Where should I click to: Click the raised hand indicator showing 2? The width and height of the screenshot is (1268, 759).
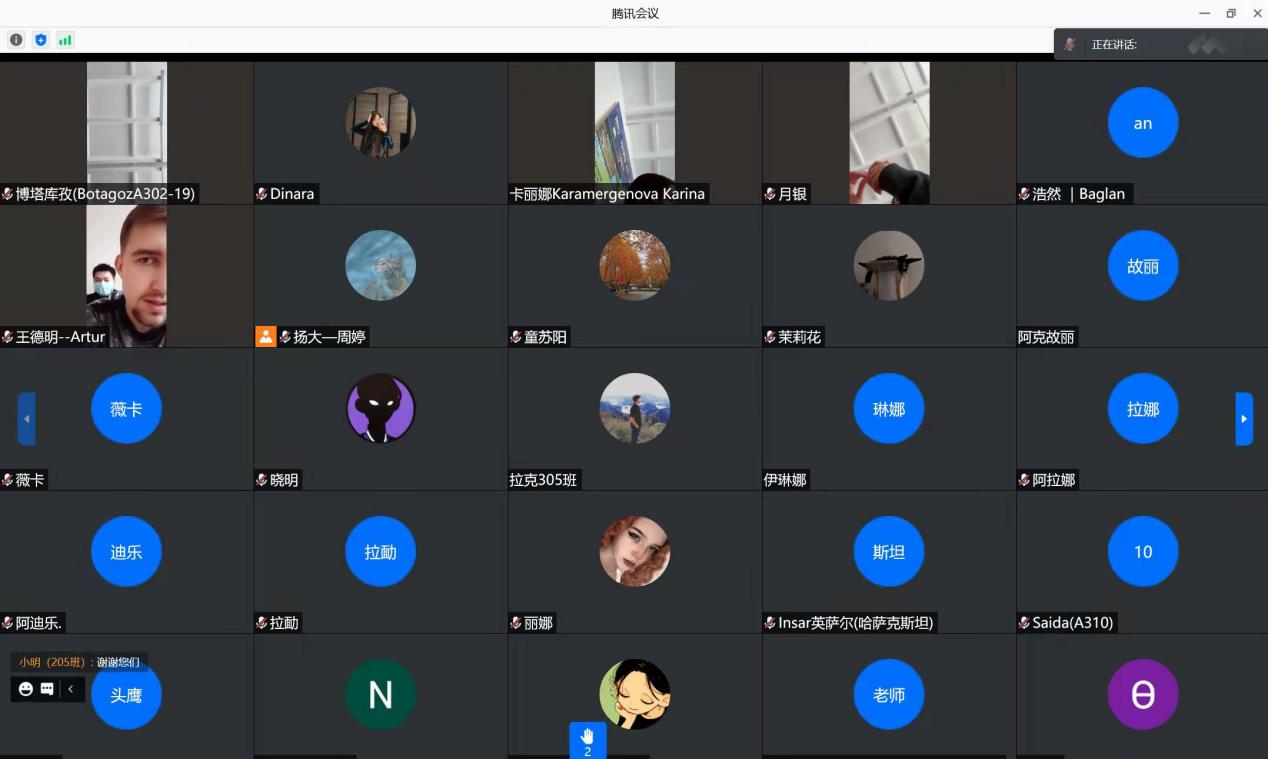[587, 740]
